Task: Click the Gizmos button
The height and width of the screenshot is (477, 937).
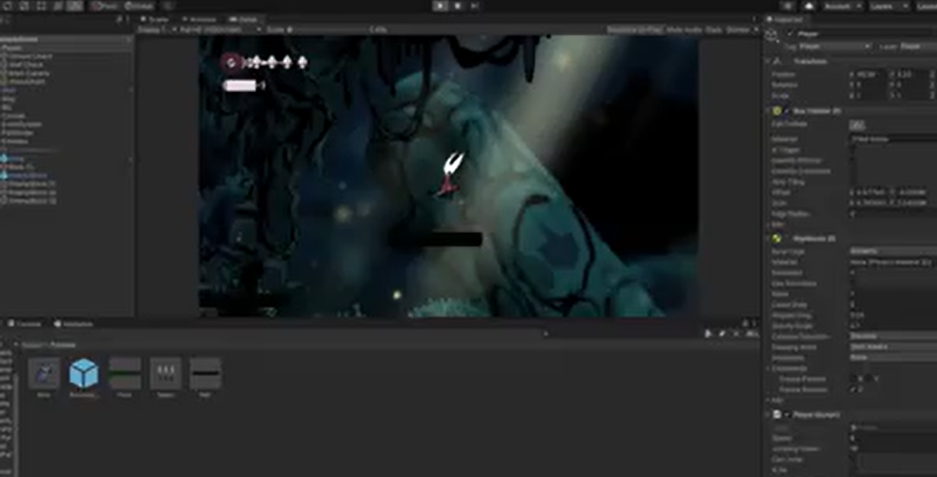Action: [738, 29]
